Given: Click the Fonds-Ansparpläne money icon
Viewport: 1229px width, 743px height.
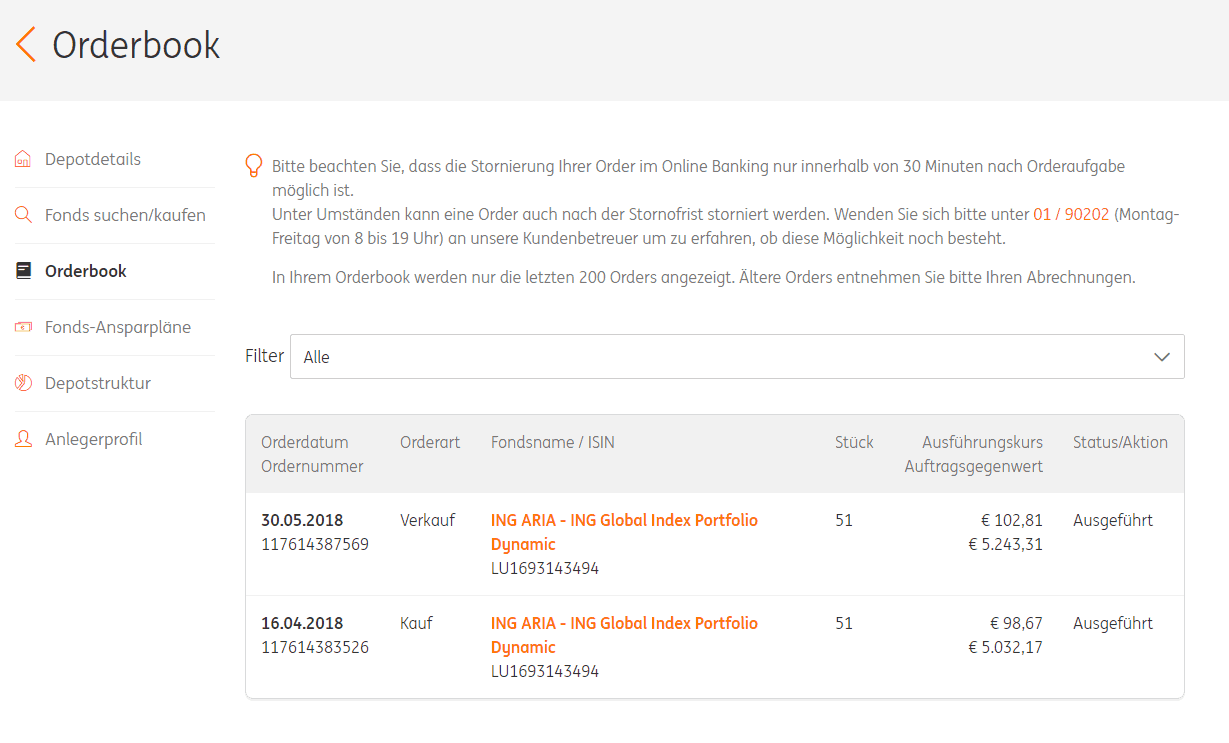Looking at the screenshot, I should 23,327.
